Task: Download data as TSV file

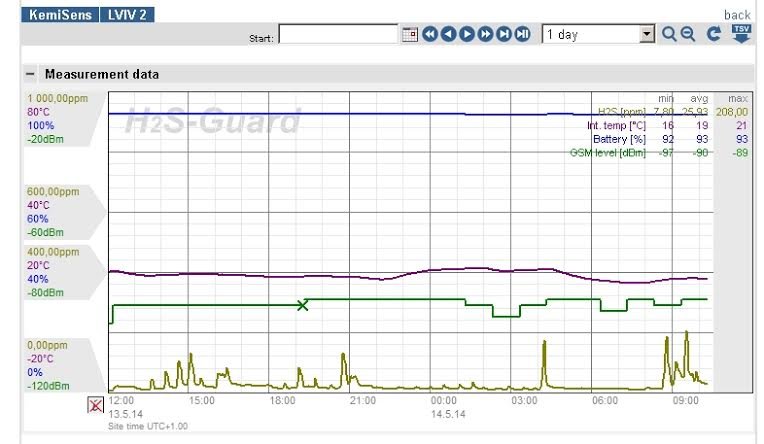Action: coord(741,34)
